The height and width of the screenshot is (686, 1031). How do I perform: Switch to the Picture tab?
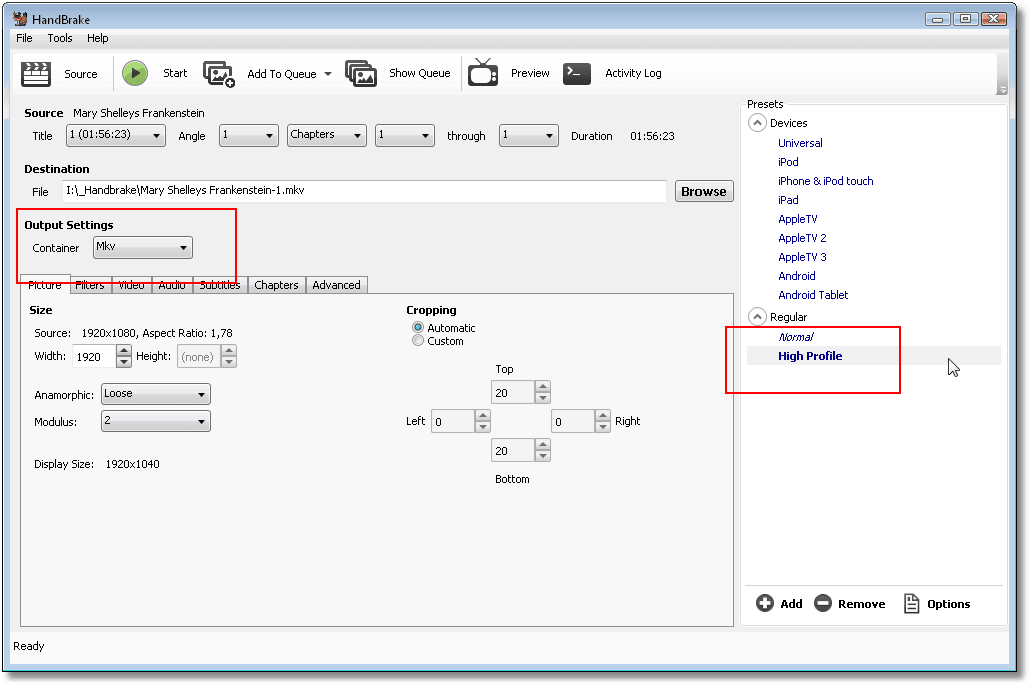pos(45,284)
